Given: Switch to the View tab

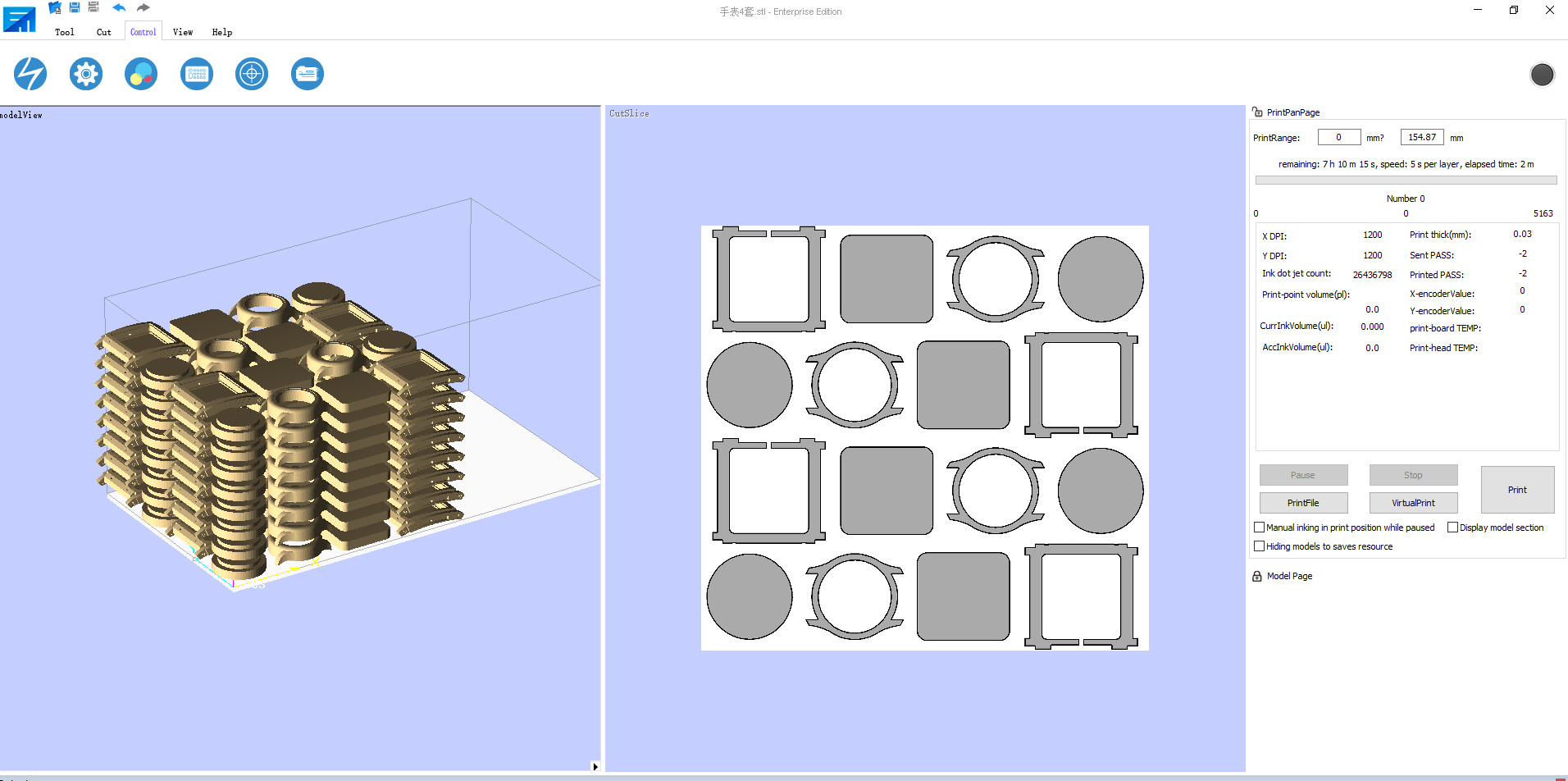Looking at the screenshot, I should pos(183,32).
